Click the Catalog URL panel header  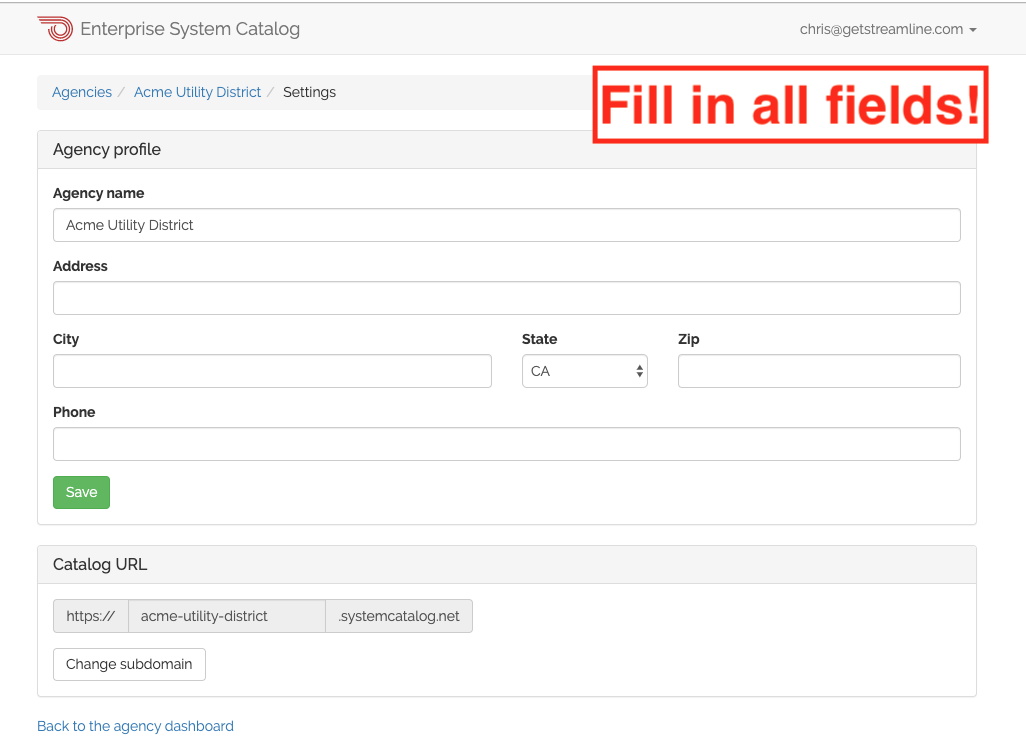(100, 564)
